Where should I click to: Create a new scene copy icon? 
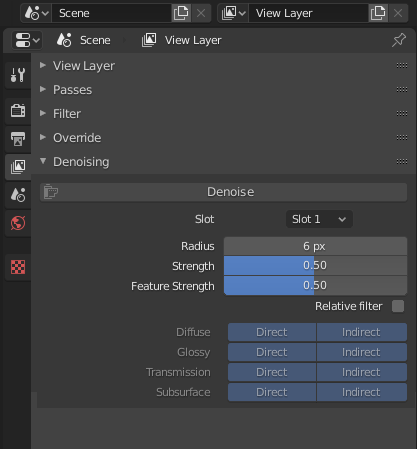tap(181, 13)
